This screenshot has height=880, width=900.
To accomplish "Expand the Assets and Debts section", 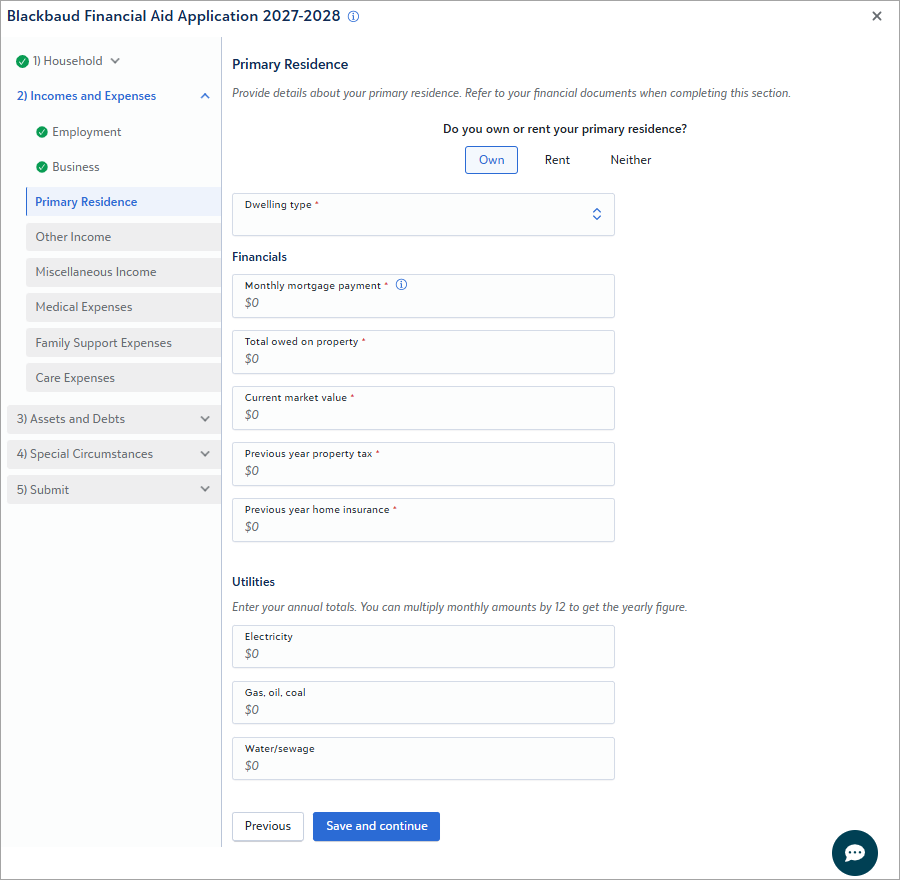I will (x=114, y=419).
